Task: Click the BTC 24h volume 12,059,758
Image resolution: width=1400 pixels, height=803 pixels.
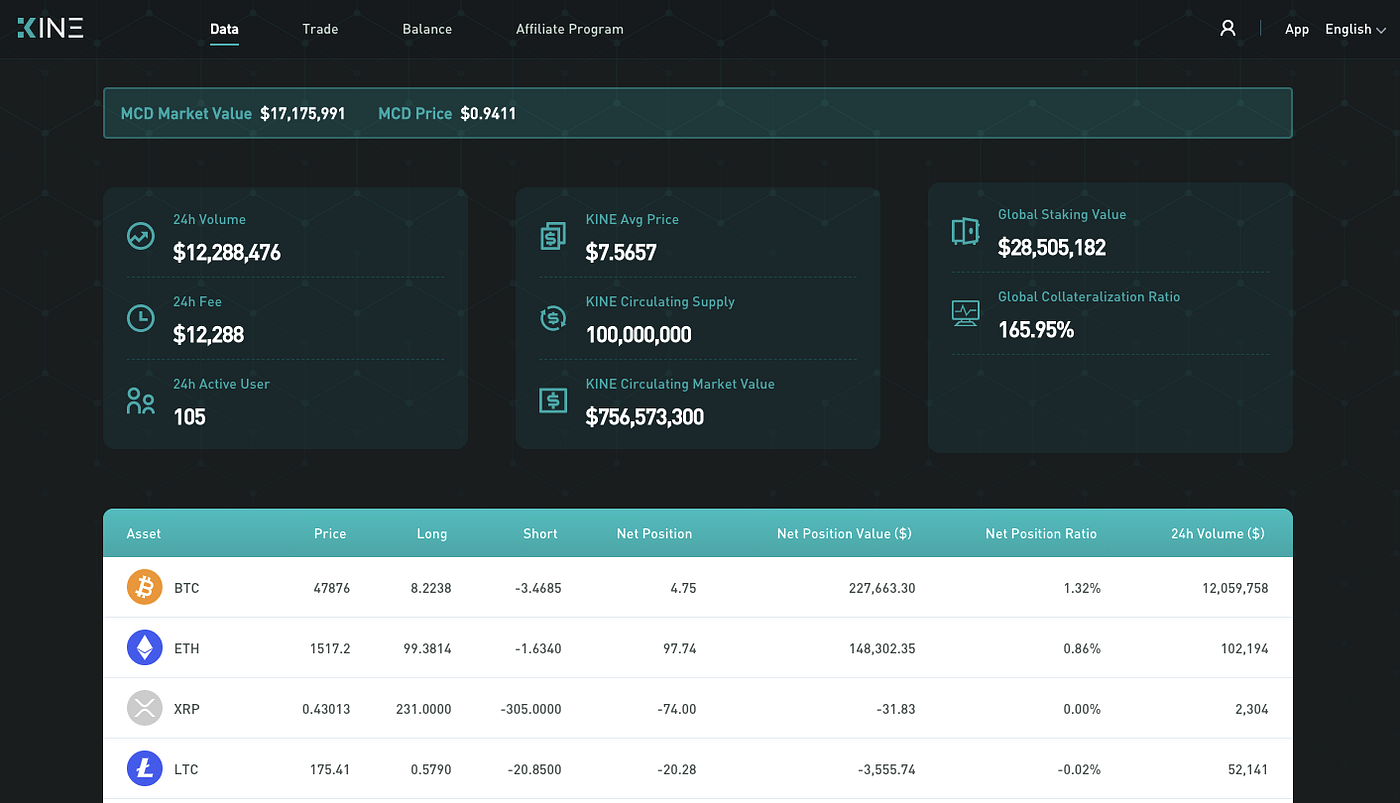Action: tap(1235, 588)
